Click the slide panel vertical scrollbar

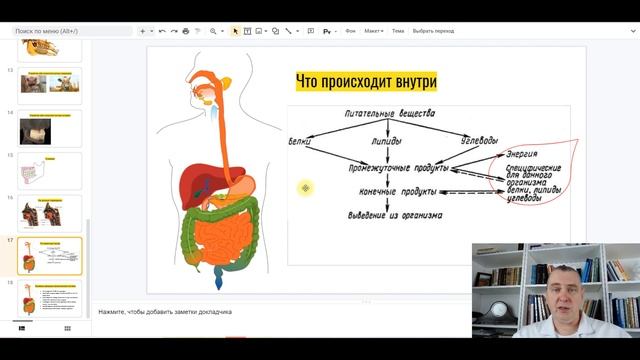pyautogui.click(x=88, y=268)
